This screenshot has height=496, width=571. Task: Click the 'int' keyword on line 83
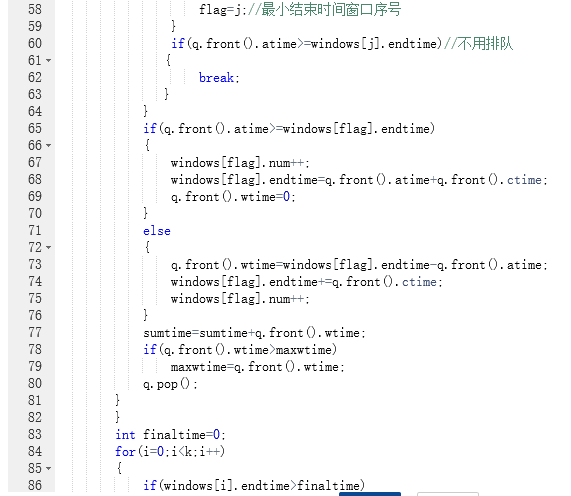[x=125, y=434]
